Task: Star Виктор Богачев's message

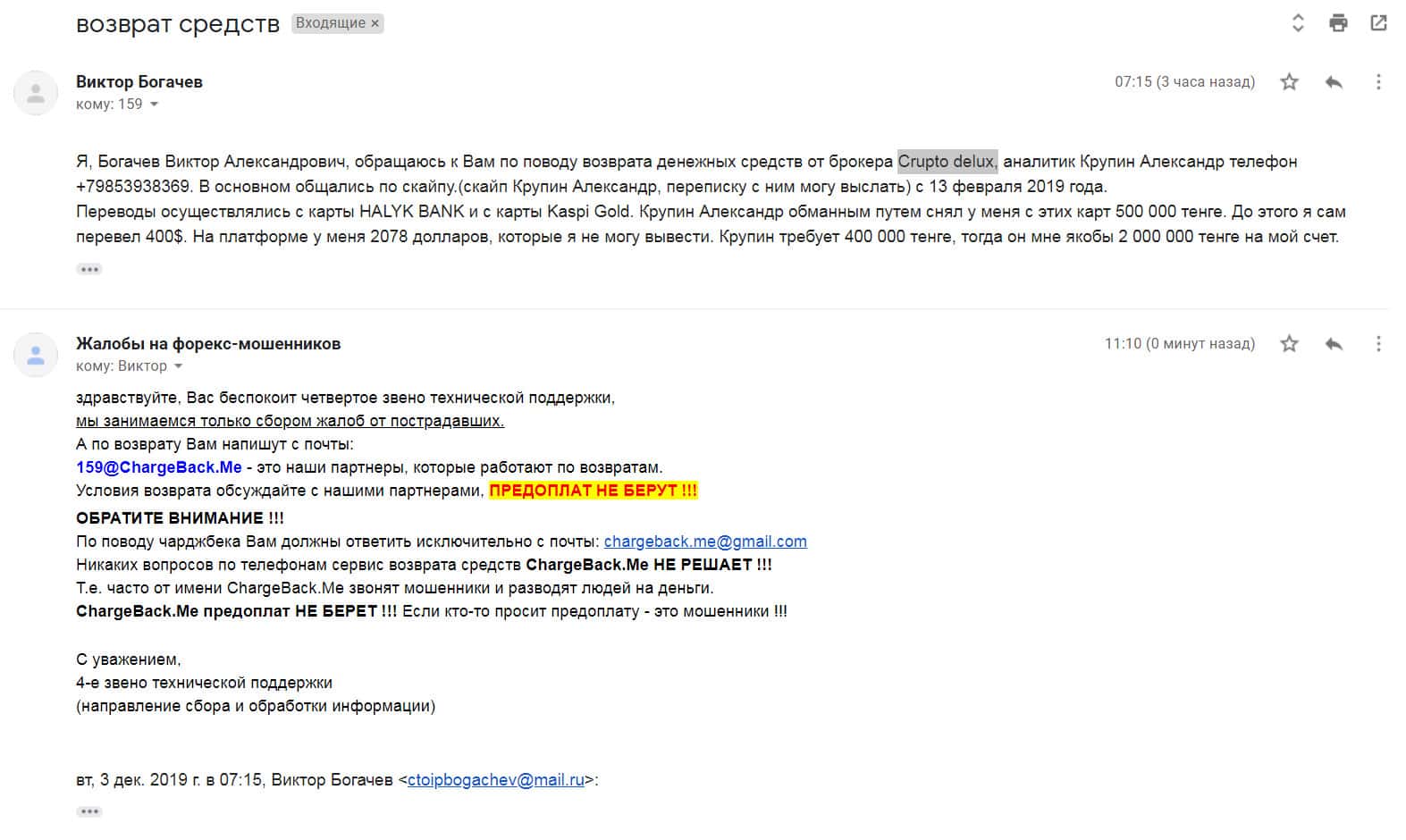Action: (x=1289, y=82)
